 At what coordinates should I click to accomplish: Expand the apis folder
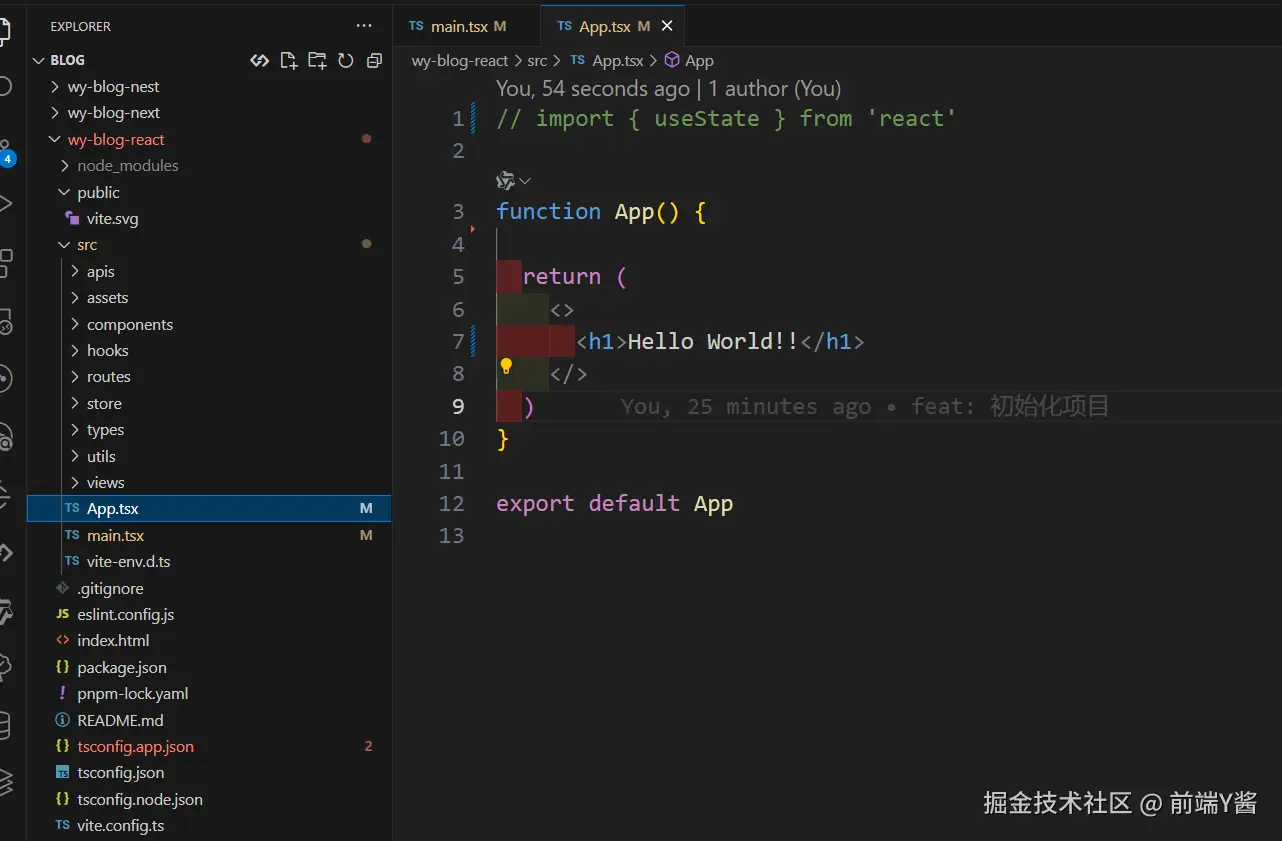[x=75, y=271]
